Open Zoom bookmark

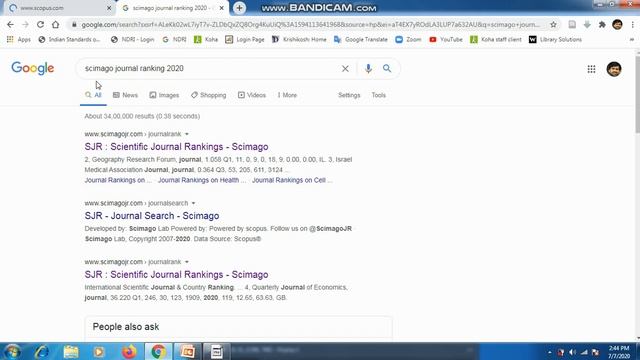(x=408, y=39)
